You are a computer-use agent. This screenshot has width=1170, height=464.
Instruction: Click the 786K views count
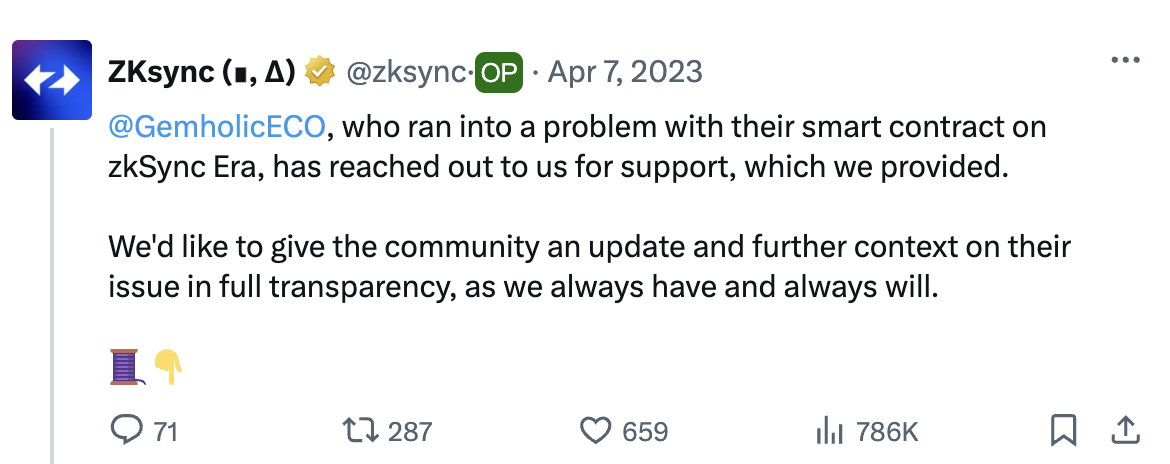click(887, 431)
